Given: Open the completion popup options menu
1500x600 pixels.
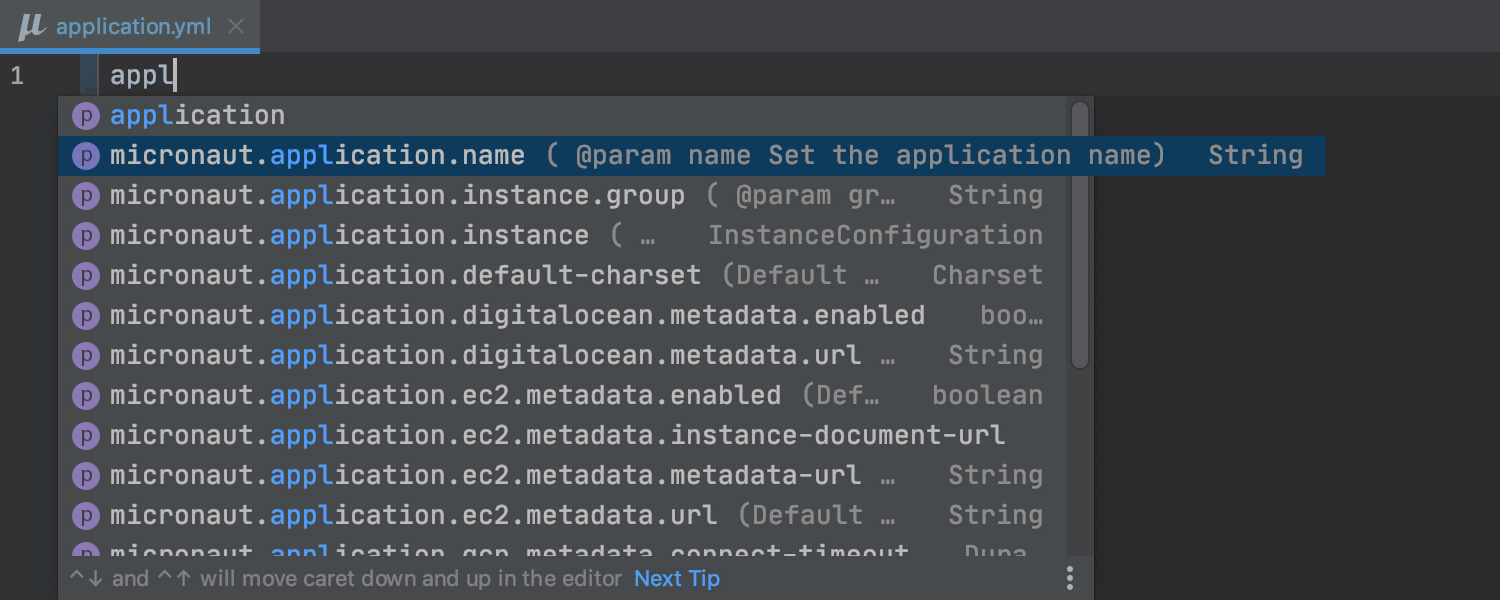Looking at the screenshot, I should (x=1070, y=579).
